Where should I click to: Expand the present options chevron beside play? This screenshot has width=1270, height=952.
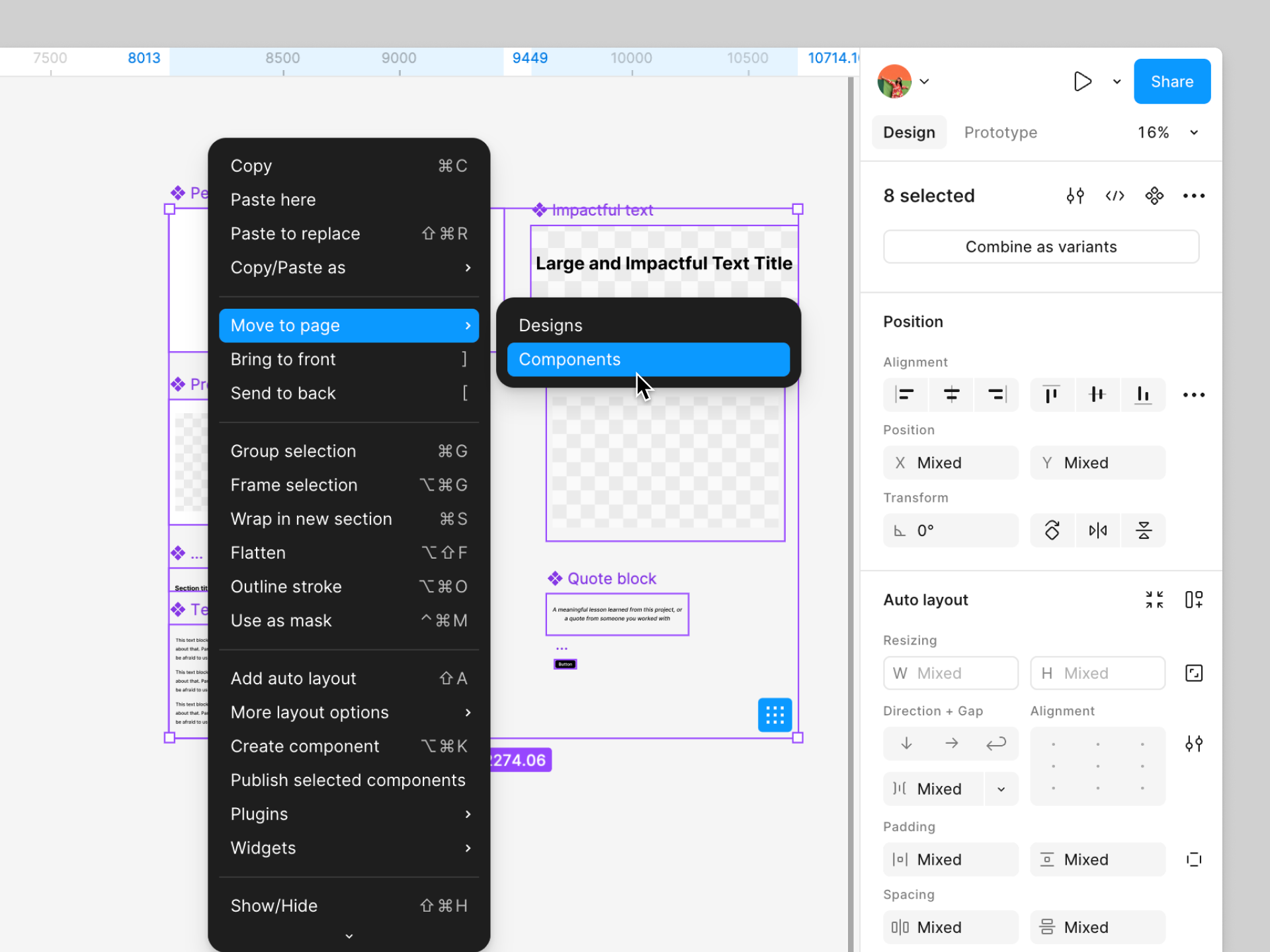tap(1117, 82)
